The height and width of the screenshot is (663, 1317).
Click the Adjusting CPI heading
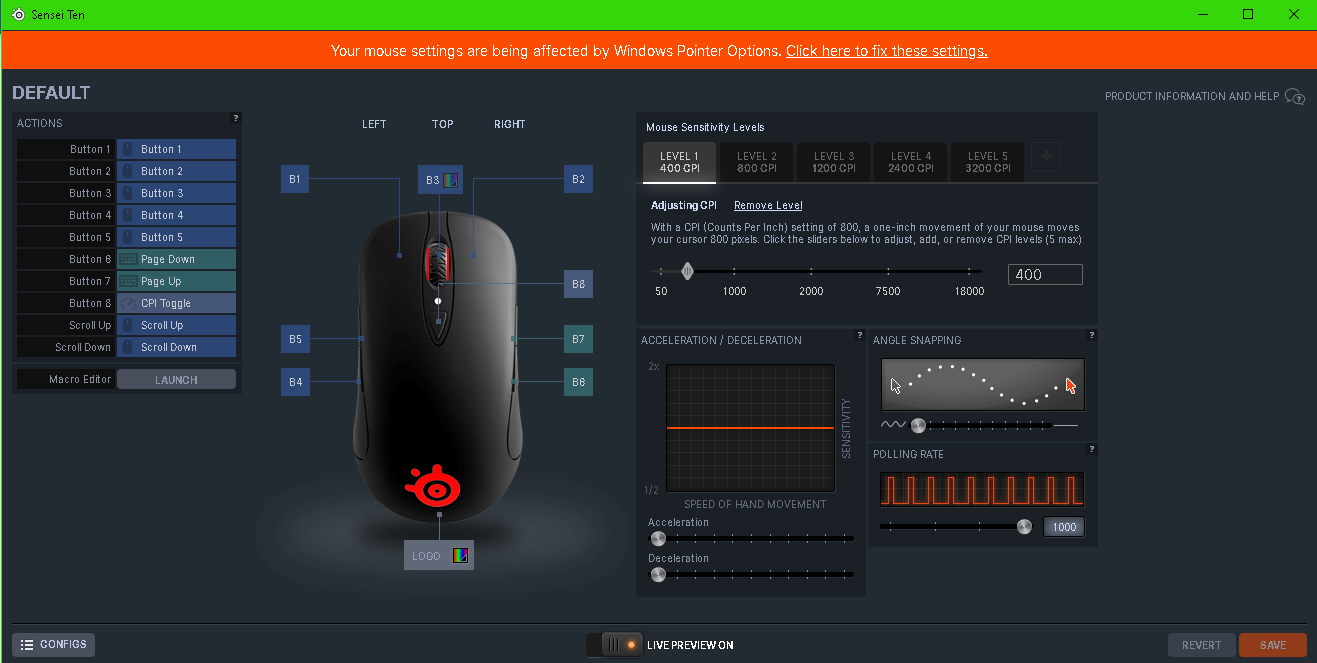click(x=684, y=205)
